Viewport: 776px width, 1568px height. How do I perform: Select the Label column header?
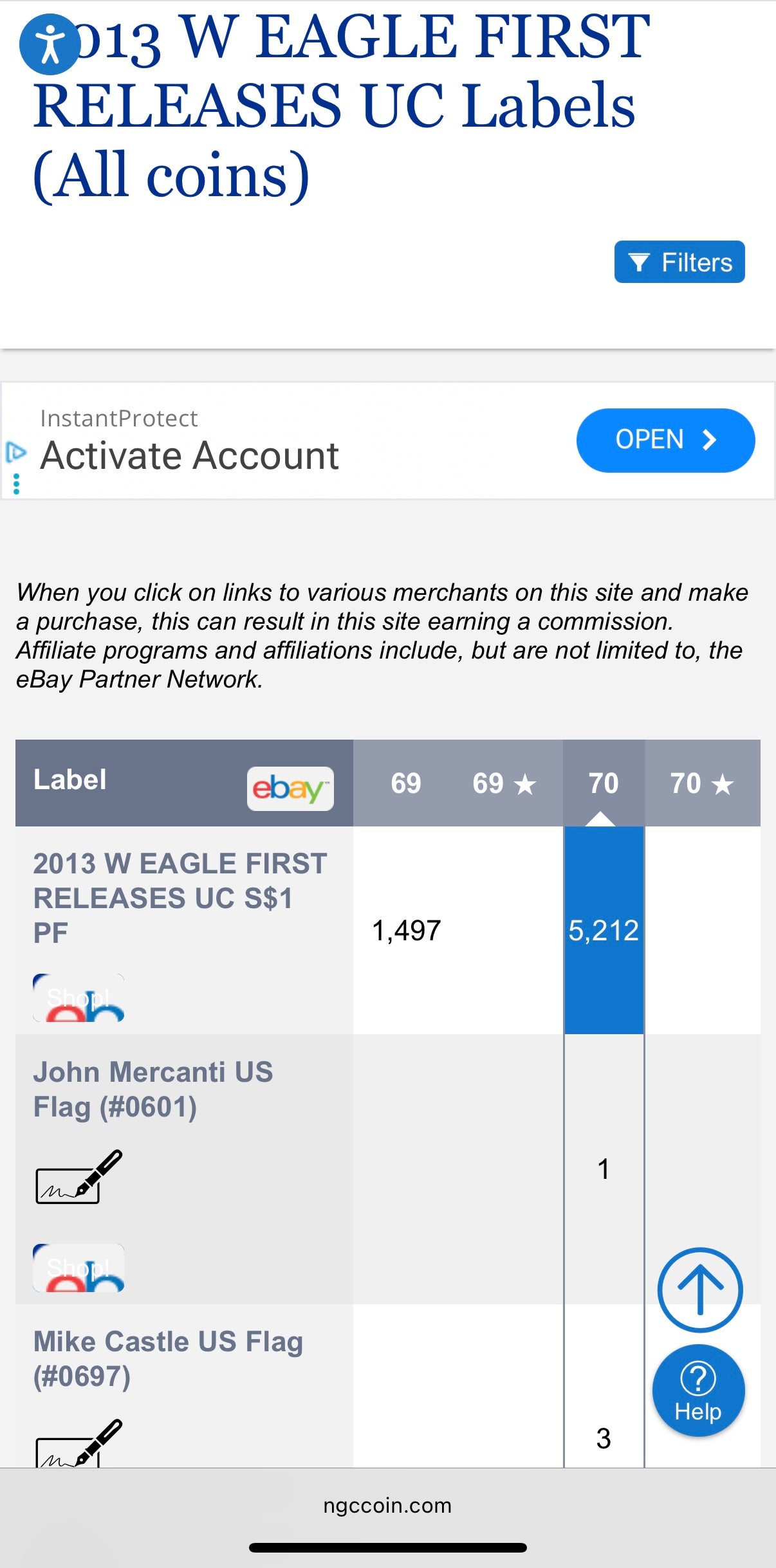coord(69,779)
